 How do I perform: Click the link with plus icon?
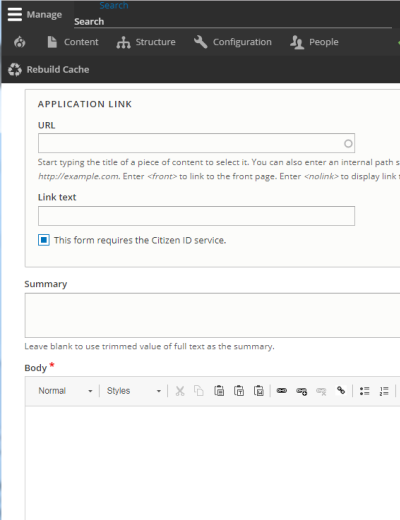302,391
